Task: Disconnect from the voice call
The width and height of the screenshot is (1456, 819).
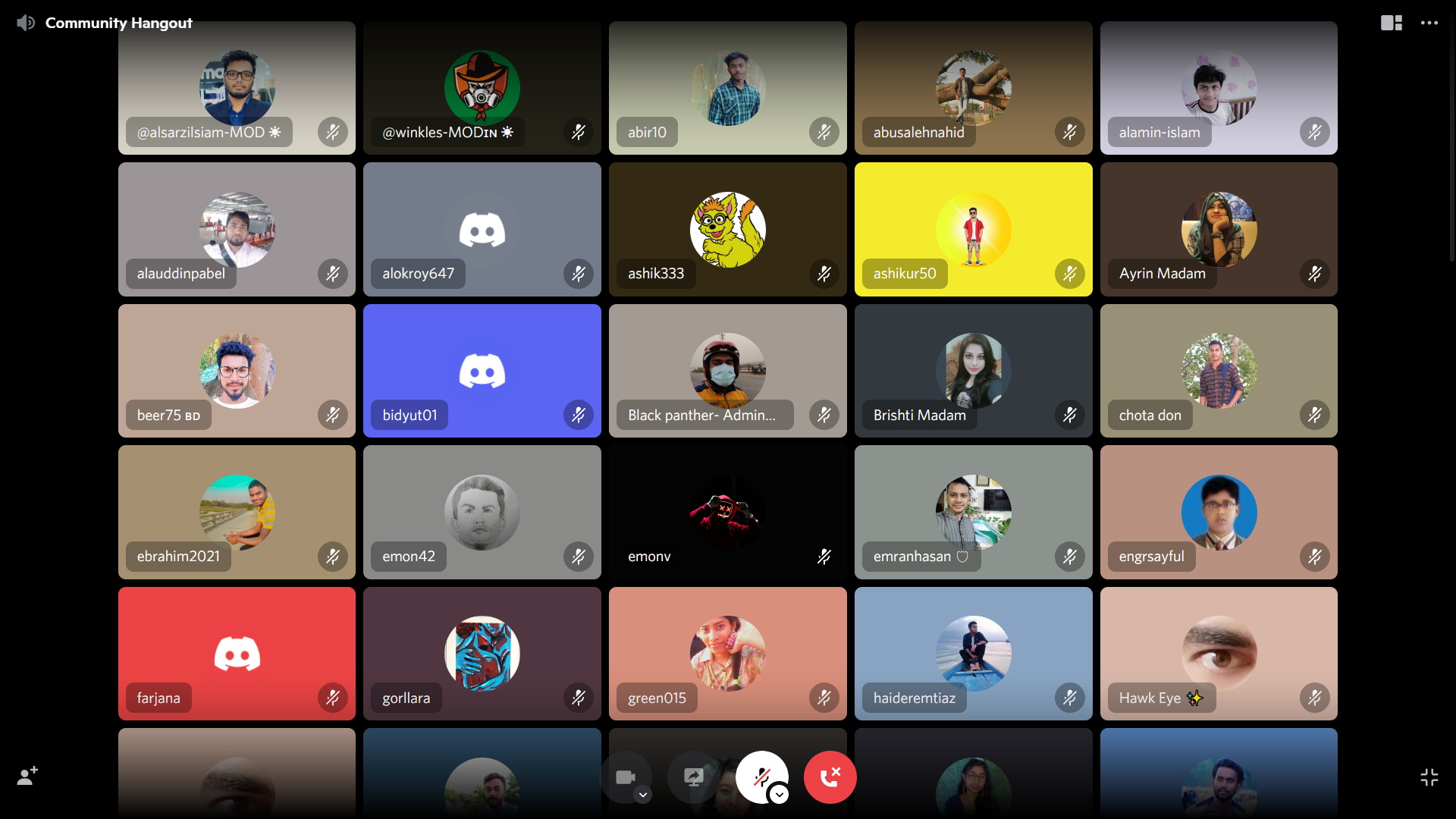Action: click(x=830, y=777)
